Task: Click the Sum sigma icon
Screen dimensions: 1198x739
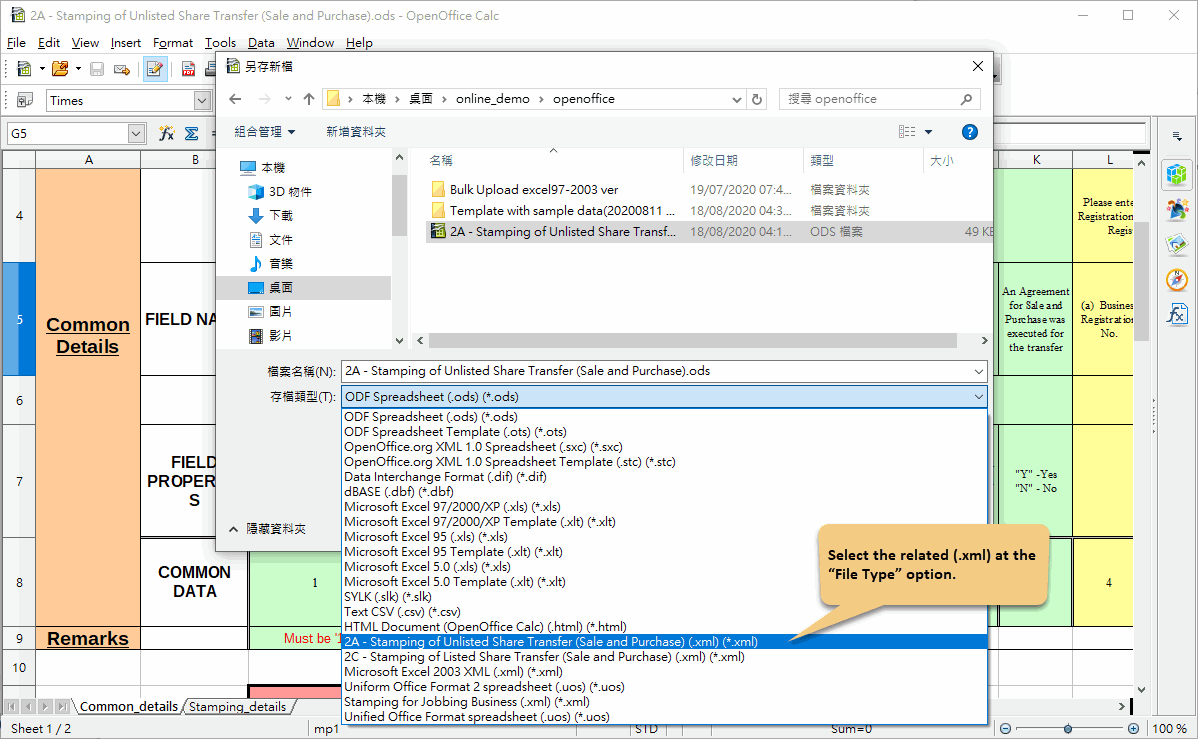Action: [192, 134]
